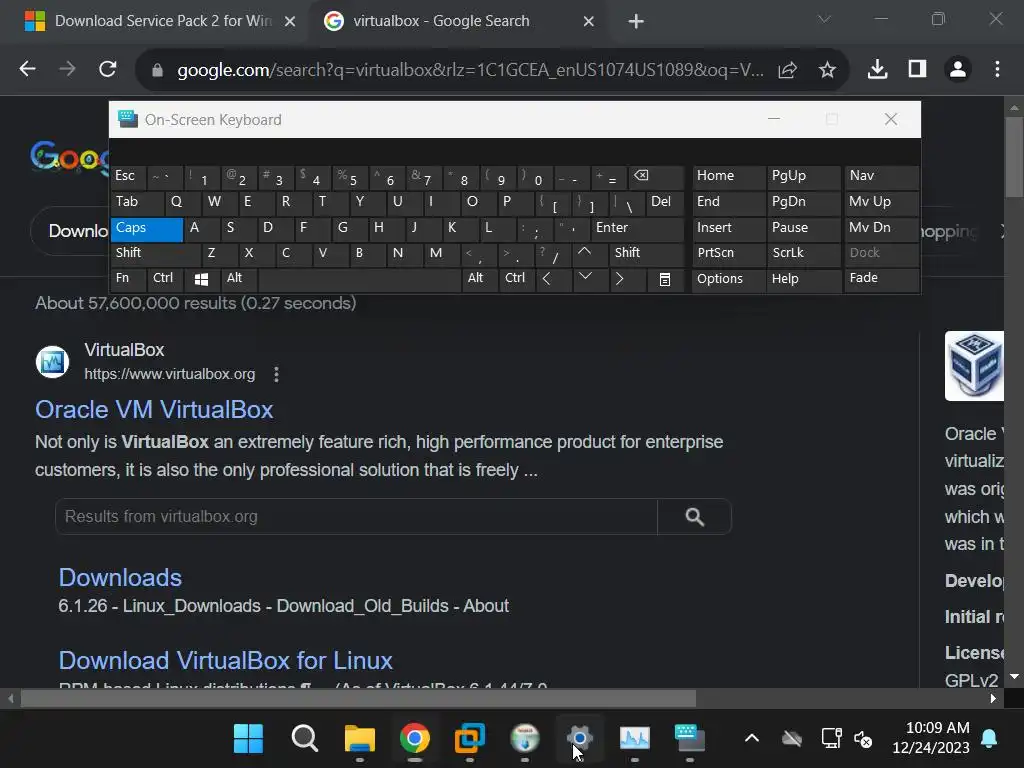
Task: Click the Esc key on On-Screen Keyboard
Action: pyautogui.click(x=128, y=176)
